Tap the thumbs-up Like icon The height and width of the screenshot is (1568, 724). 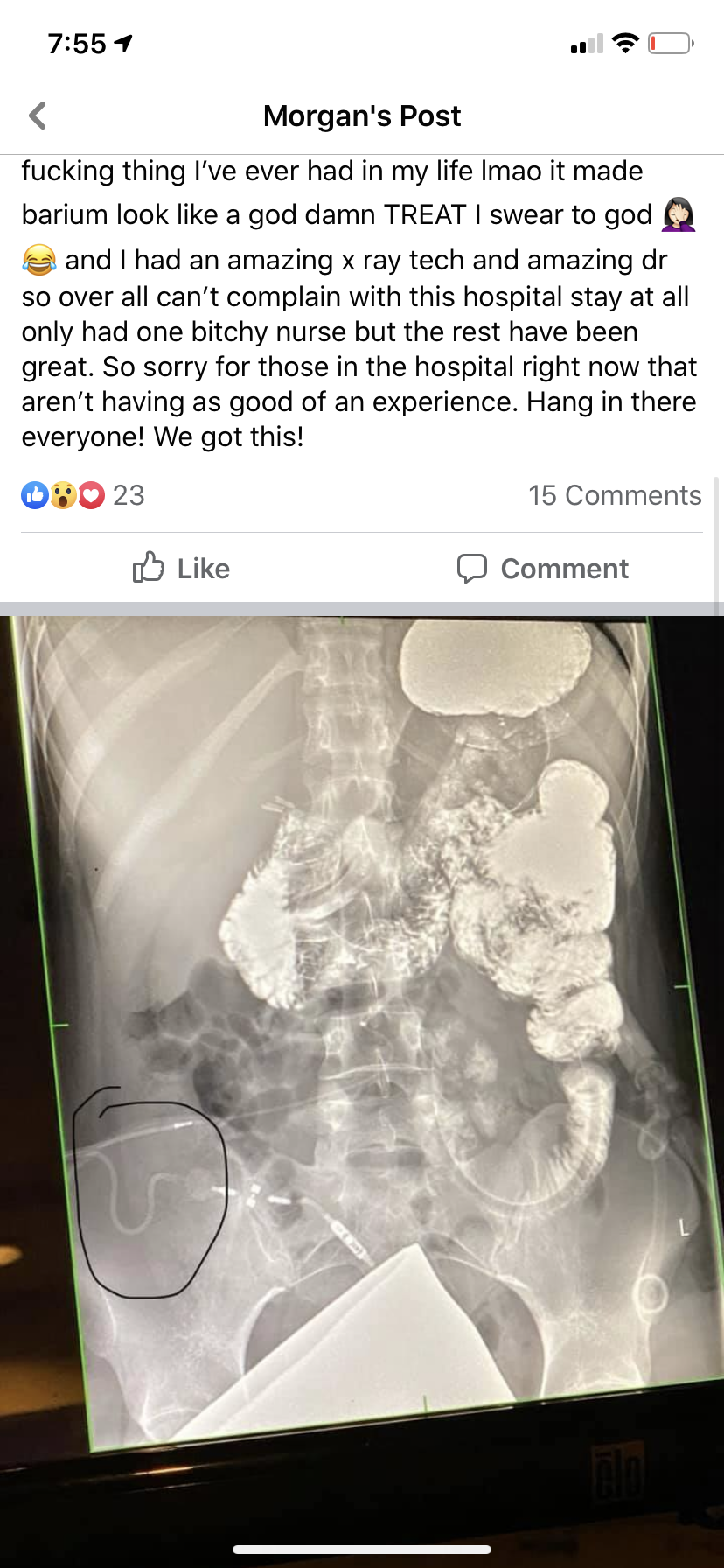(149, 568)
